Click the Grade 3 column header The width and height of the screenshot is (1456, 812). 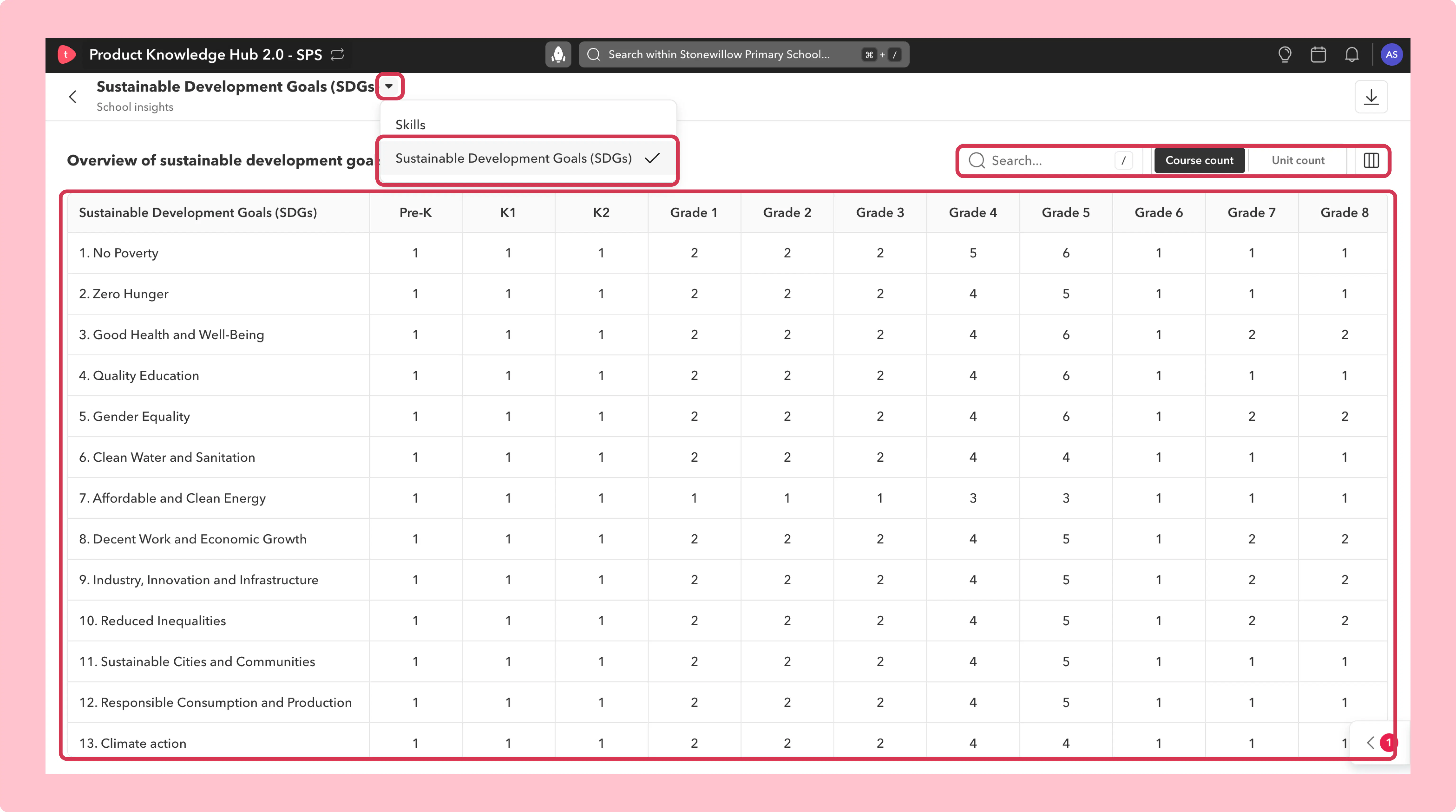click(880, 212)
